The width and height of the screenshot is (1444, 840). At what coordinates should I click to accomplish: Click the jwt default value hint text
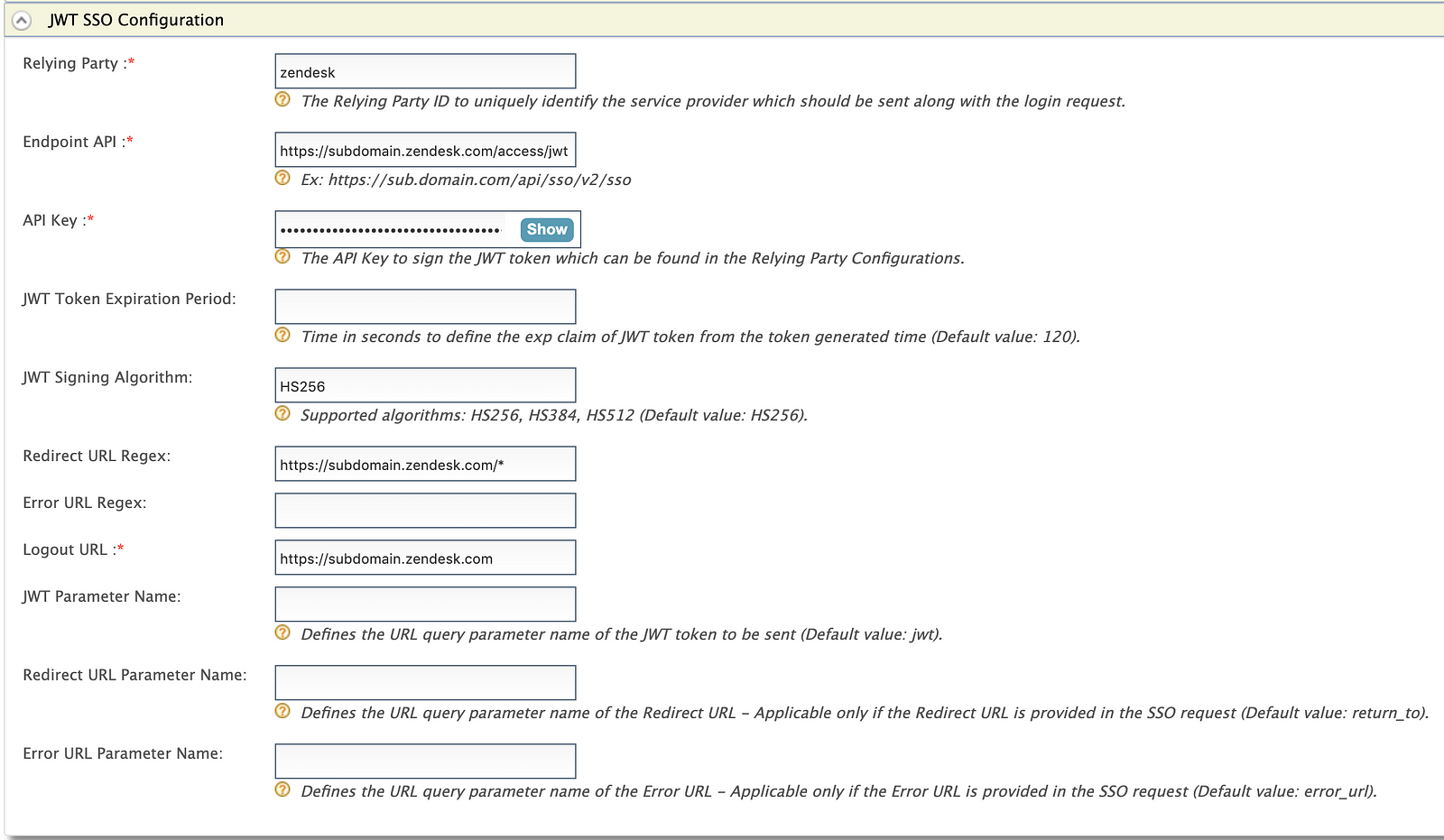pos(622,634)
